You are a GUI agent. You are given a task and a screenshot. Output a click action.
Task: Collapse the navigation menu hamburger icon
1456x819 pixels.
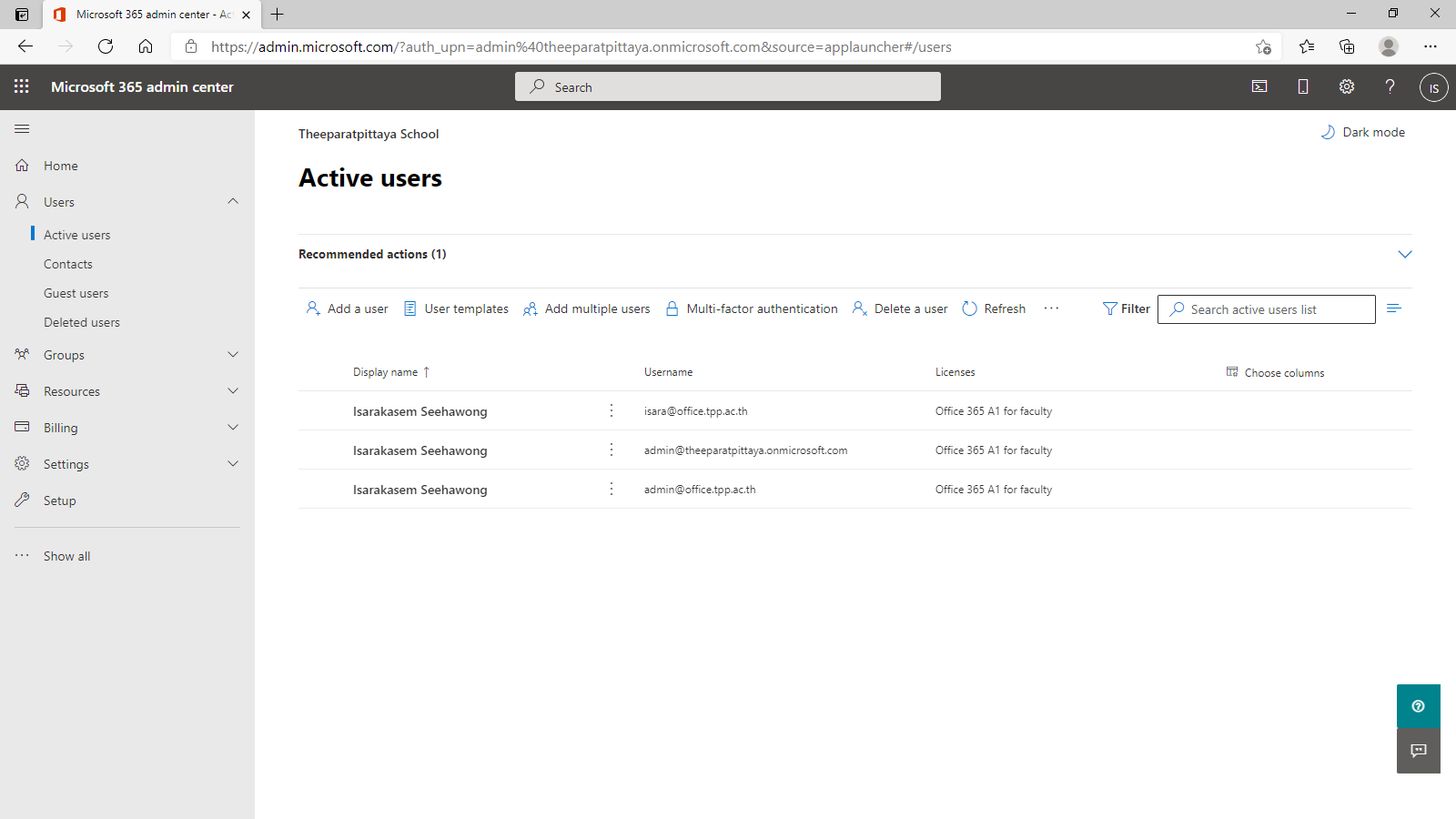pyautogui.click(x=22, y=128)
